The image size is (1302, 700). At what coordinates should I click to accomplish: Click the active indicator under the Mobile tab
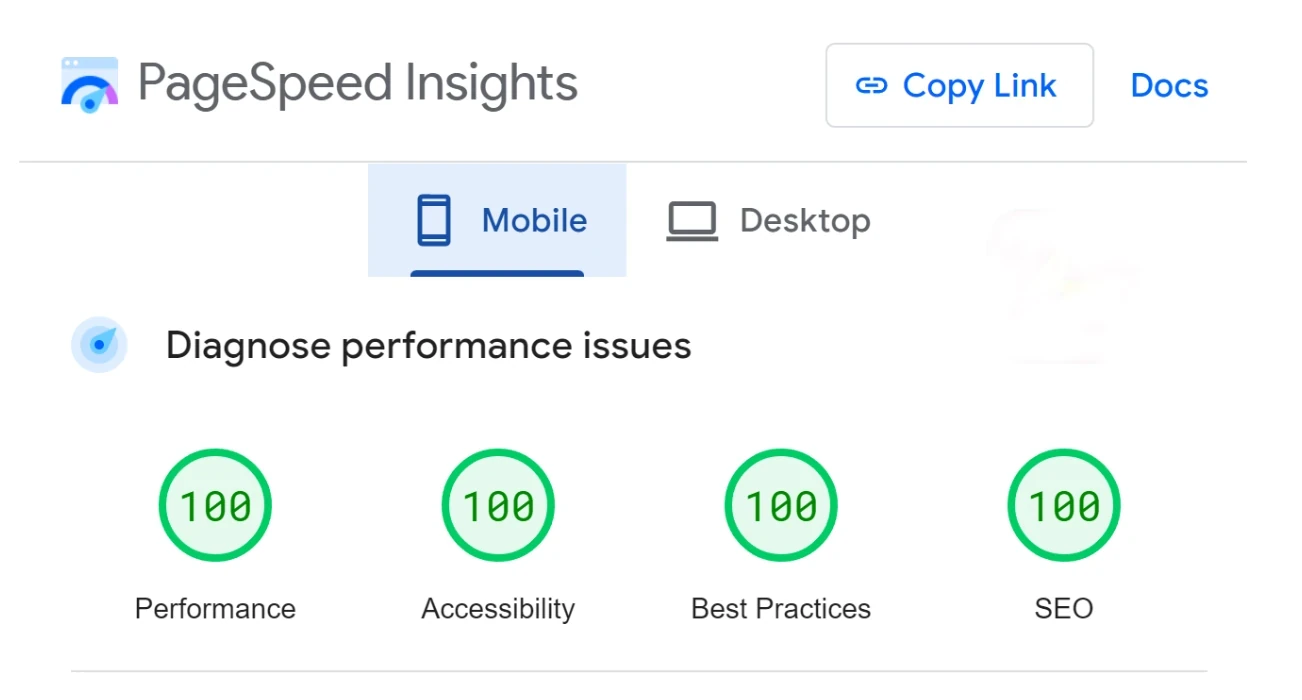tap(497, 273)
